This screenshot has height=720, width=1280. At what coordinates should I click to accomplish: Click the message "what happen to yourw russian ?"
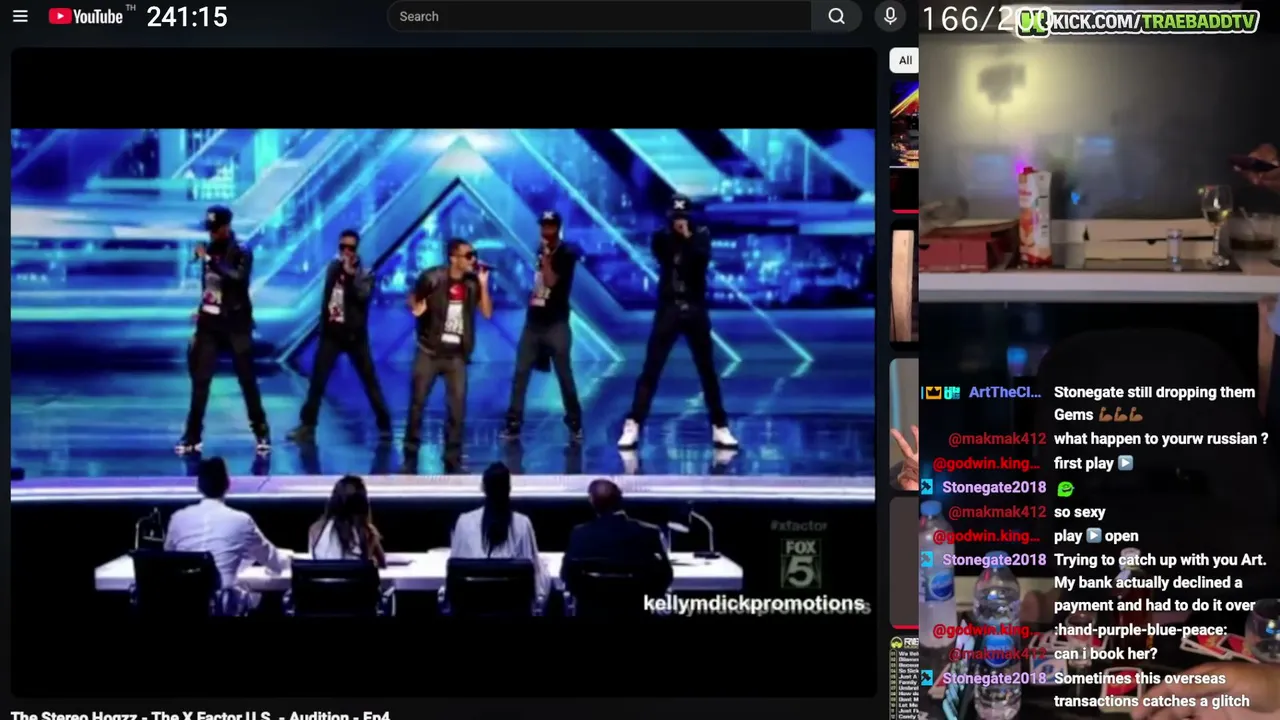pyautogui.click(x=1161, y=439)
